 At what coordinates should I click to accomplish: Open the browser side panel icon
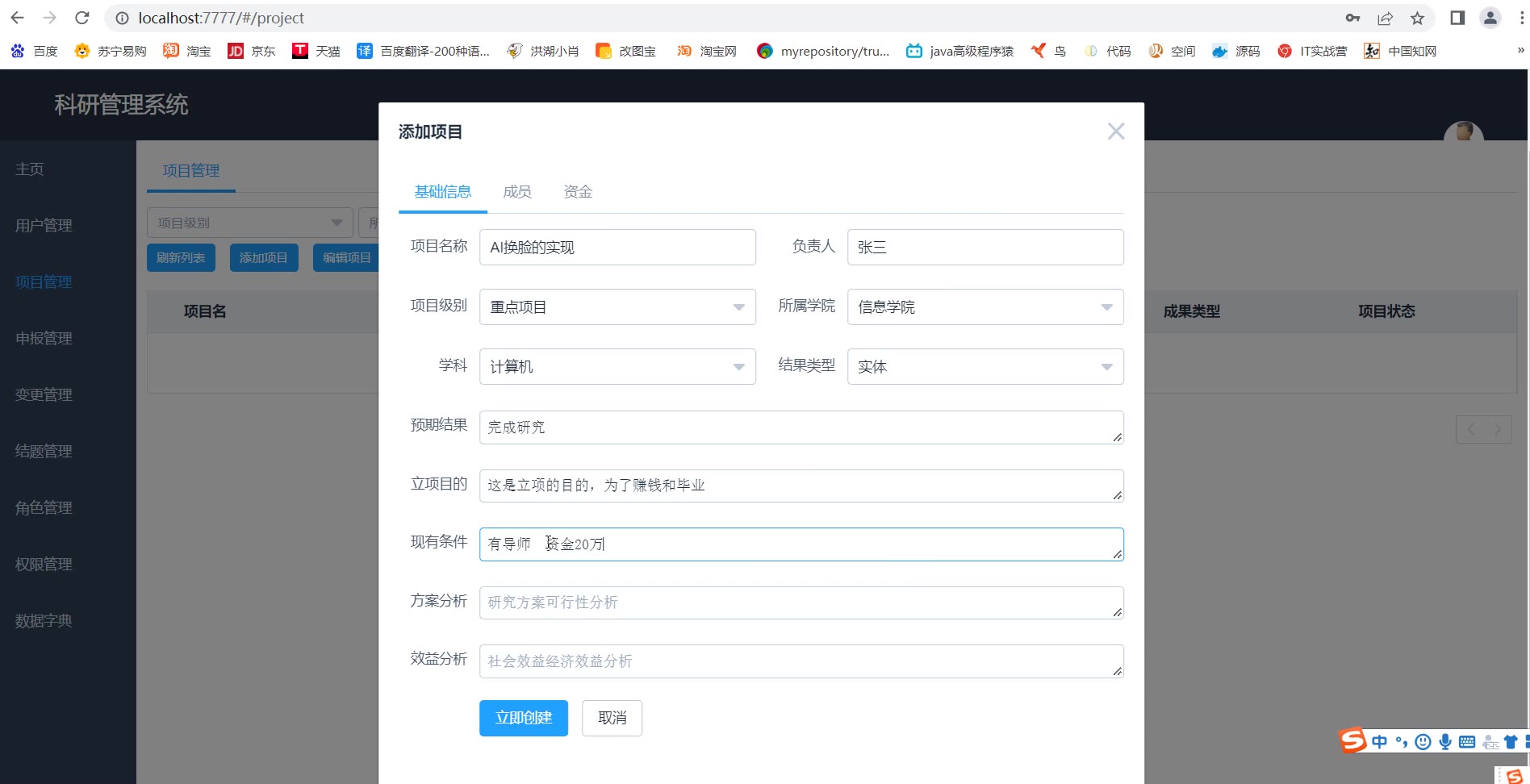(x=1457, y=18)
